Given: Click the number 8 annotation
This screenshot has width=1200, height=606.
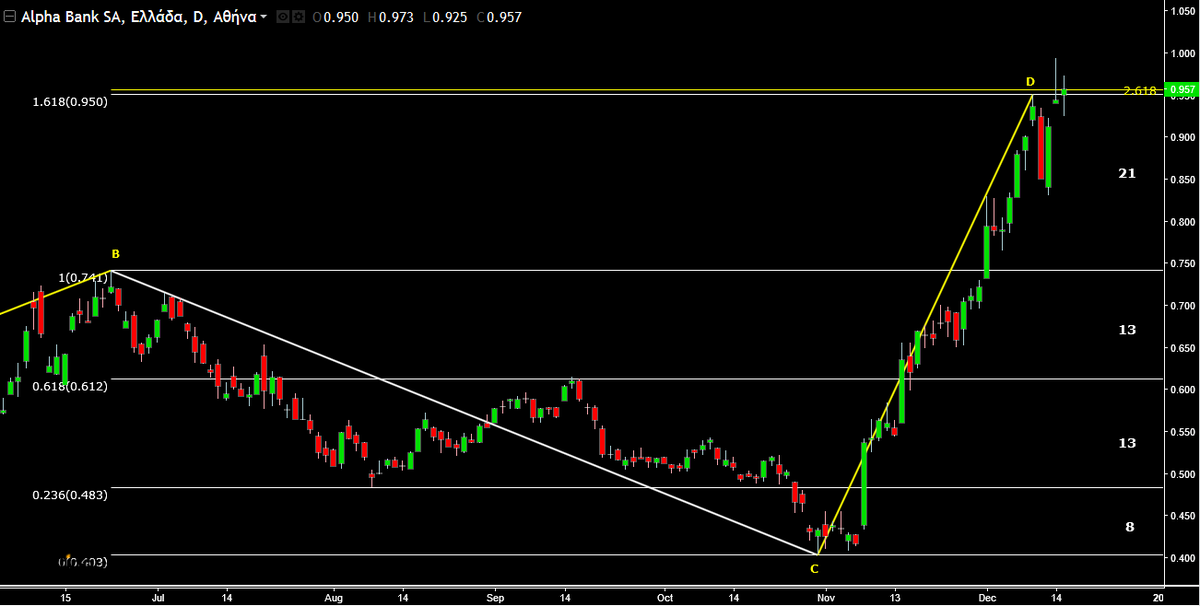Looking at the screenshot, I should point(1130,527).
